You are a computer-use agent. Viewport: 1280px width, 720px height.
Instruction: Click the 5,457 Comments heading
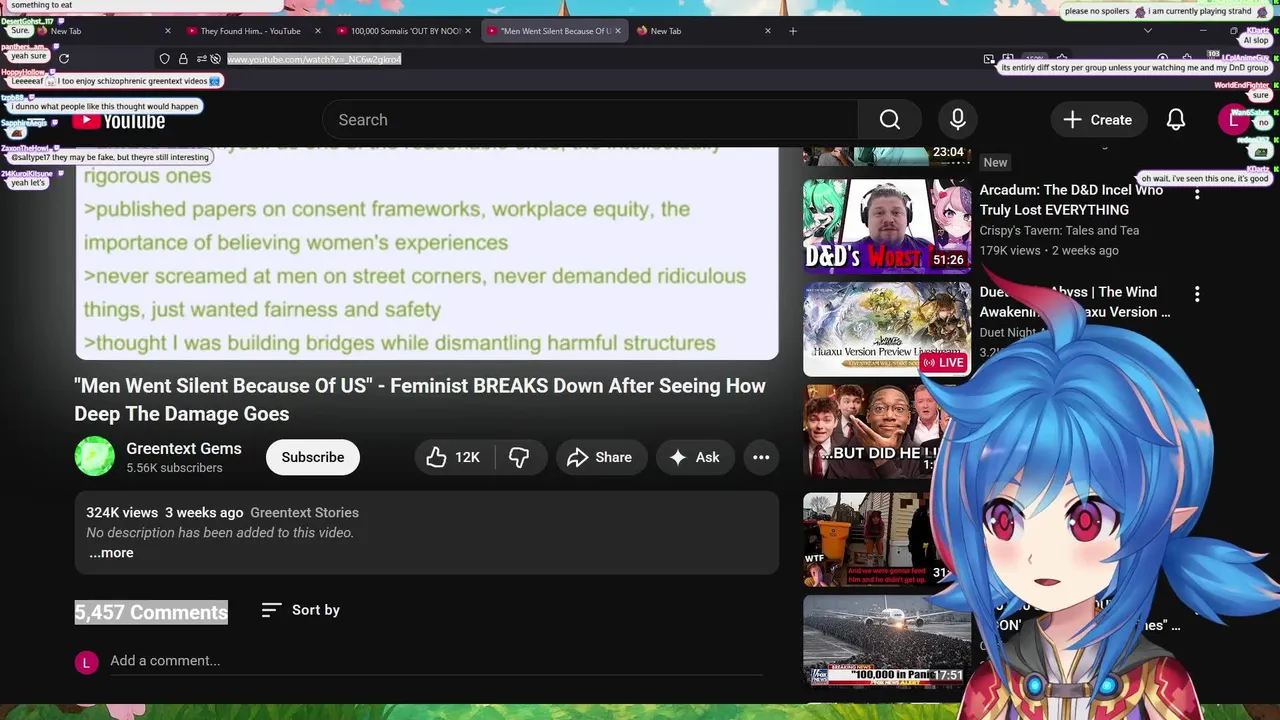click(151, 612)
